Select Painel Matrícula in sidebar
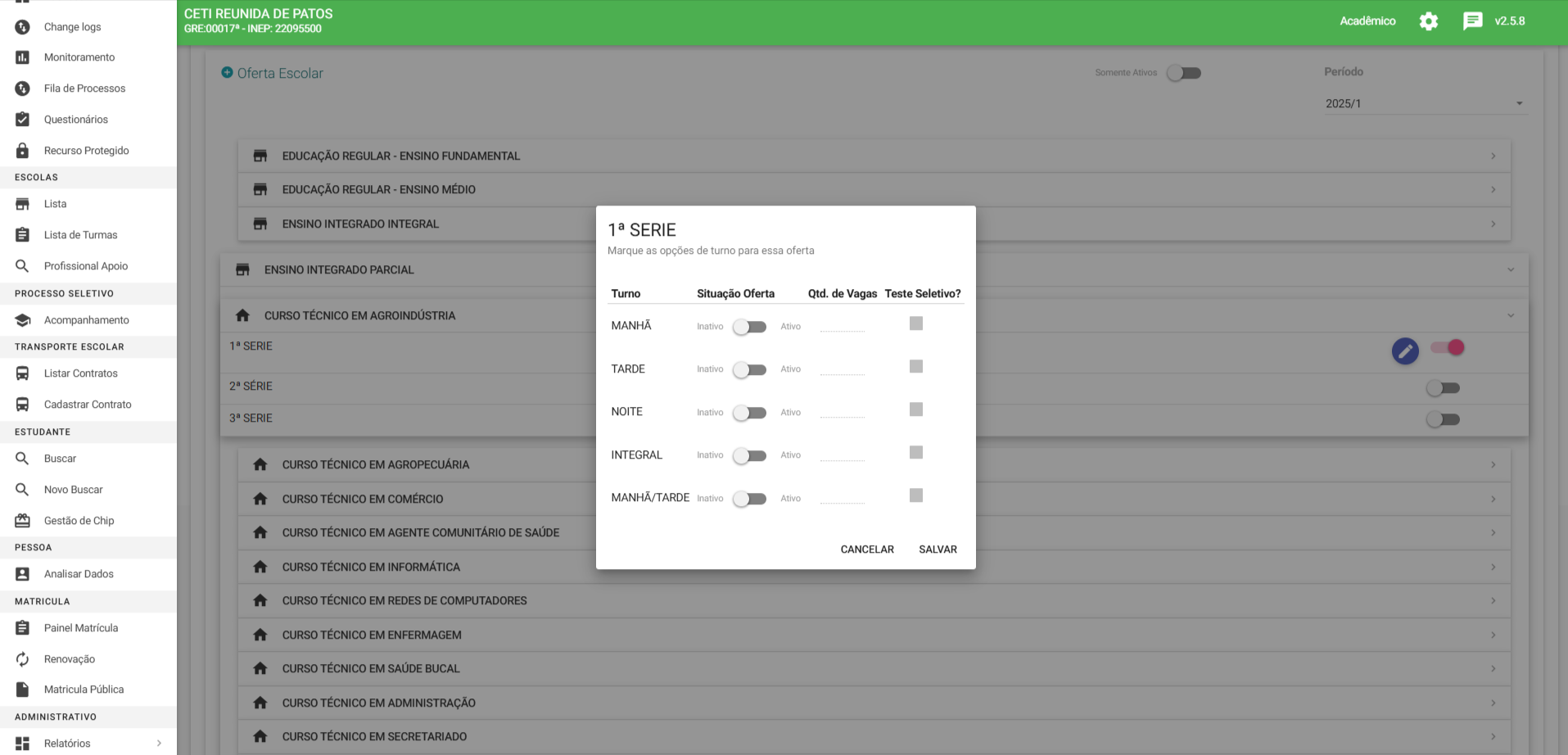The height and width of the screenshot is (755, 1568). point(80,628)
